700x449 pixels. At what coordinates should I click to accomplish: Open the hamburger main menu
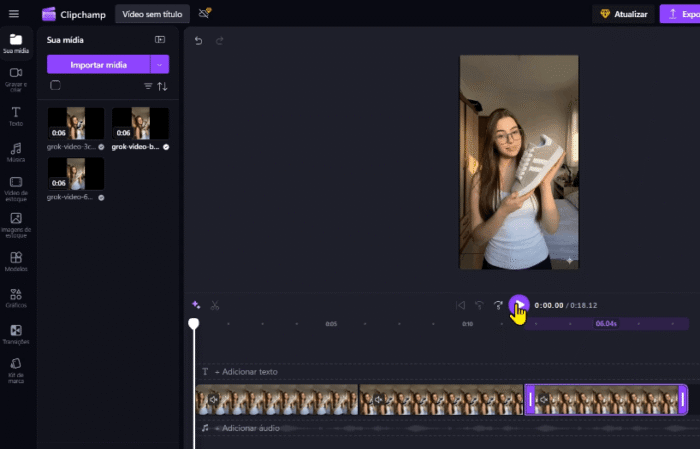pyautogui.click(x=13, y=14)
